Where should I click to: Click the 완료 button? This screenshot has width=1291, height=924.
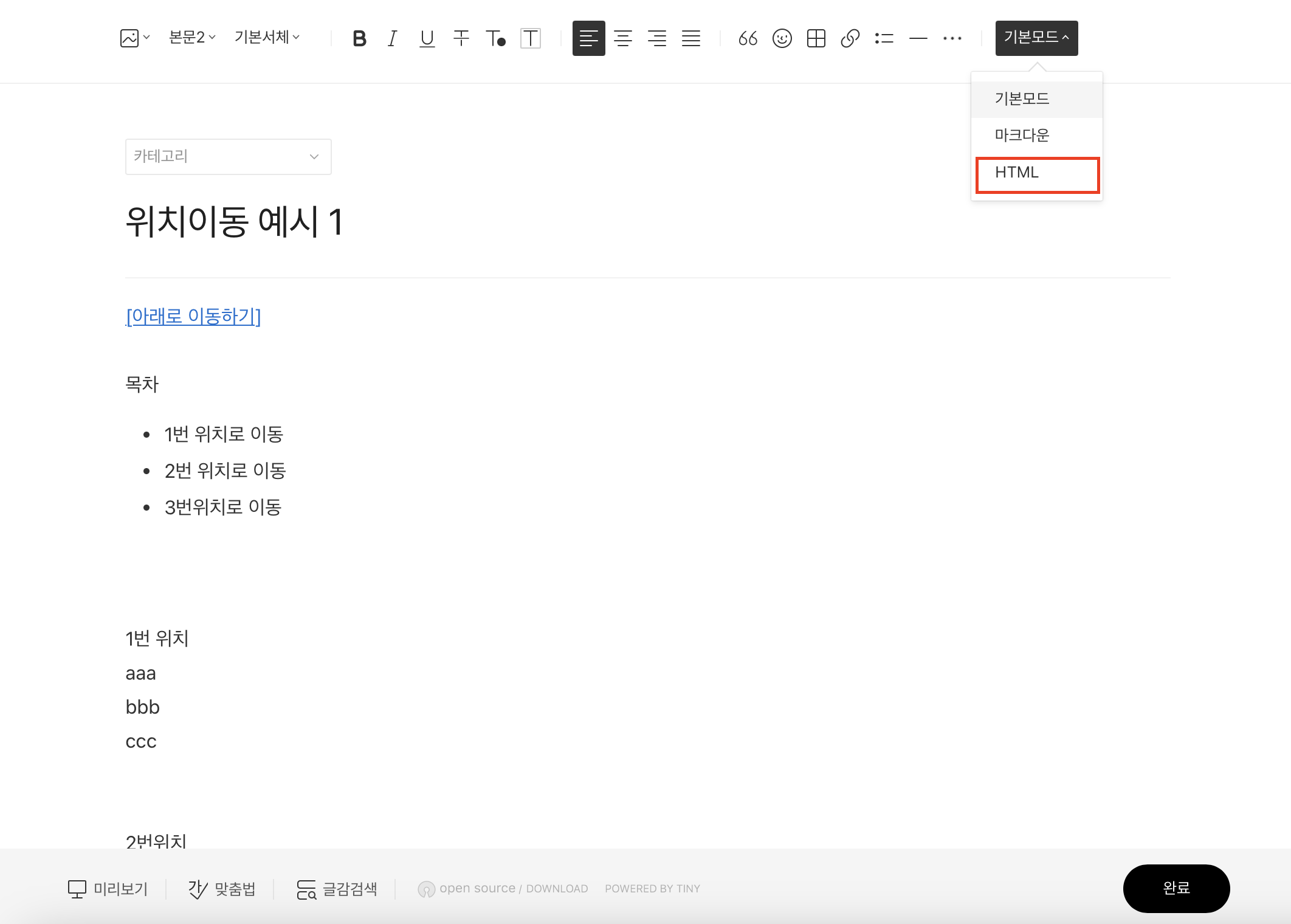[x=1176, y=888]
